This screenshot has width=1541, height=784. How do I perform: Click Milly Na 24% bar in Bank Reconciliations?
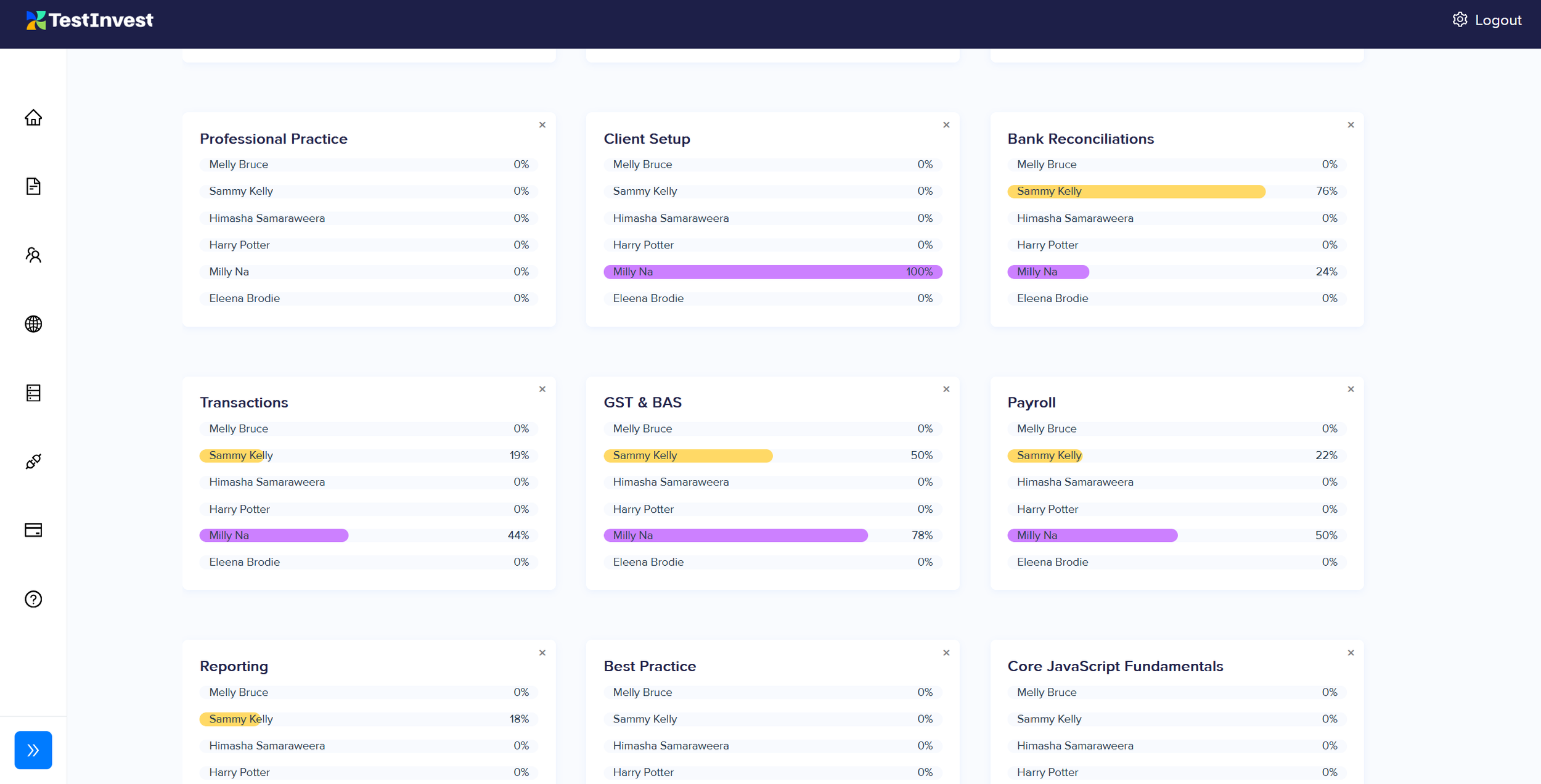coord(1048,272)
